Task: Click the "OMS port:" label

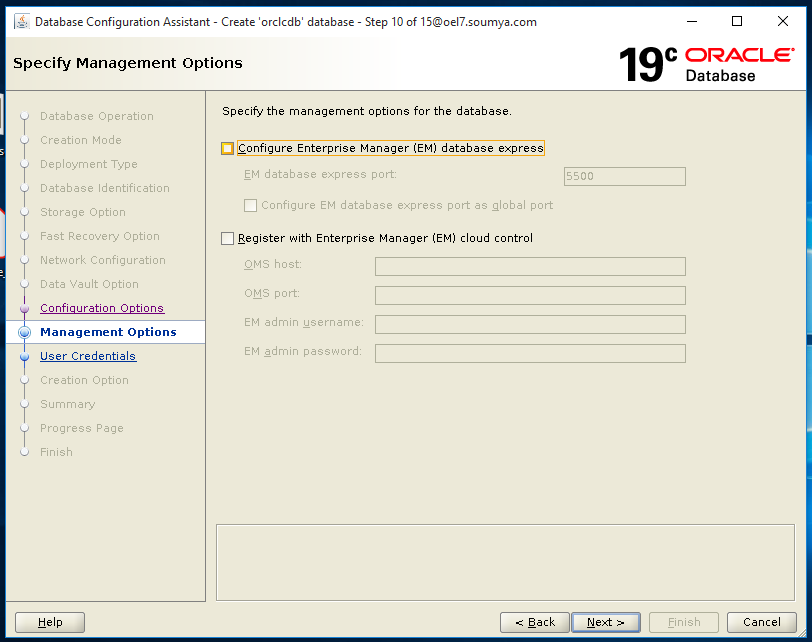Action: [272, 294]
